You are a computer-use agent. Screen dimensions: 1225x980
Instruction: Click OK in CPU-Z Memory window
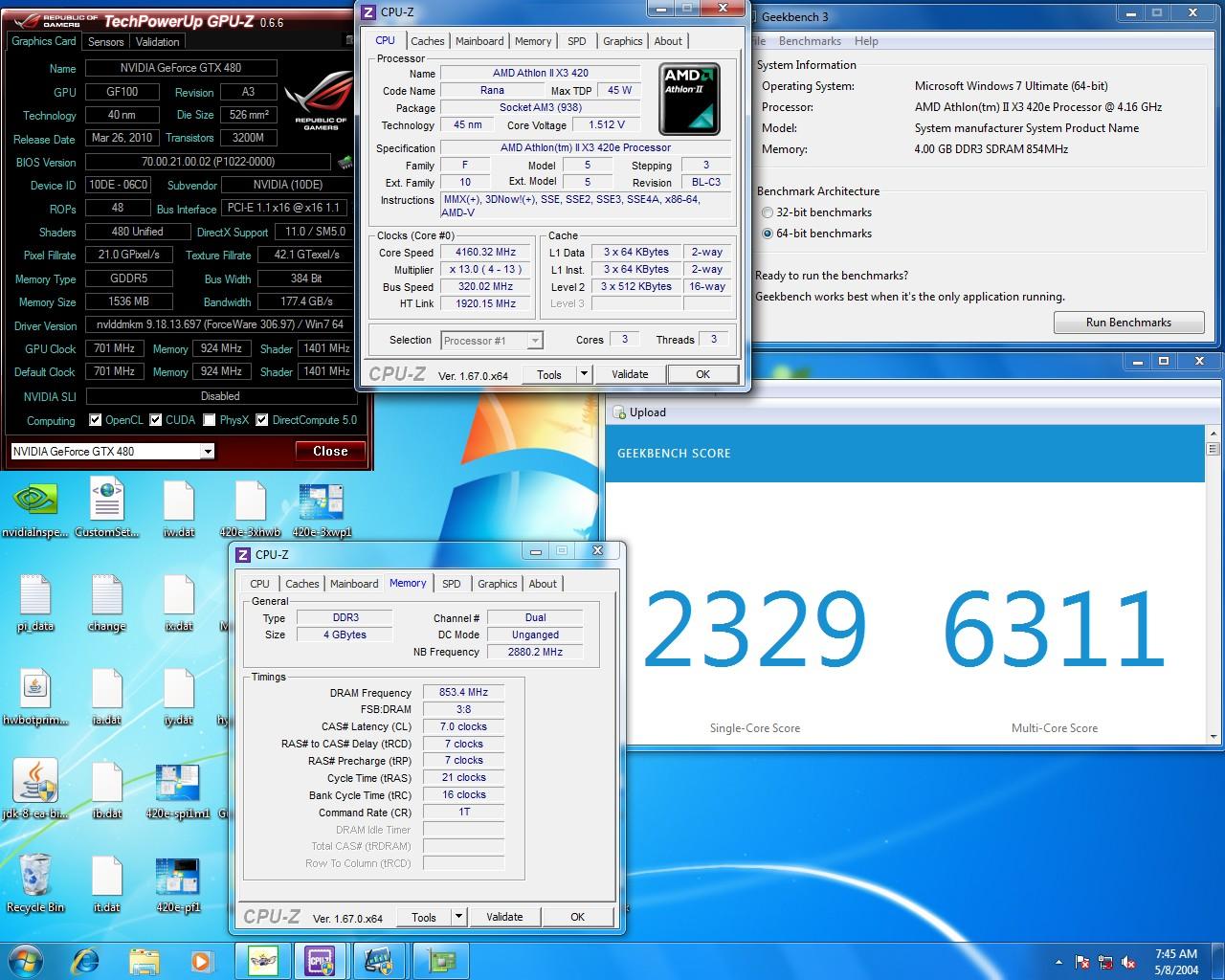pyautogui.click(x=577, y=917)
